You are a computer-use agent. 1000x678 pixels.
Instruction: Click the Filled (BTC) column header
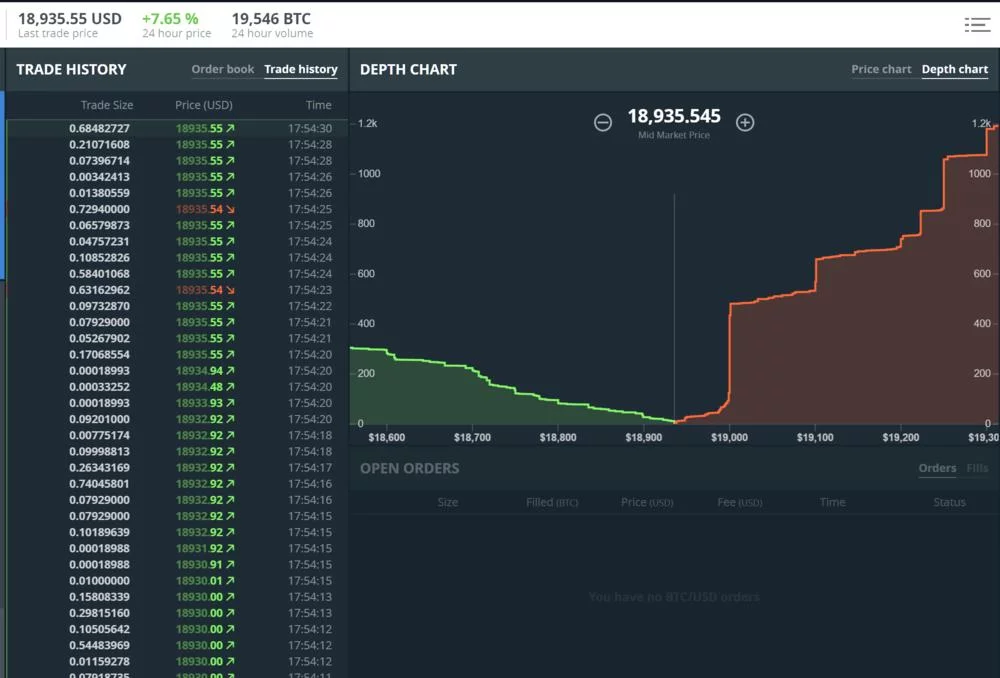click(x=552, y=503)
